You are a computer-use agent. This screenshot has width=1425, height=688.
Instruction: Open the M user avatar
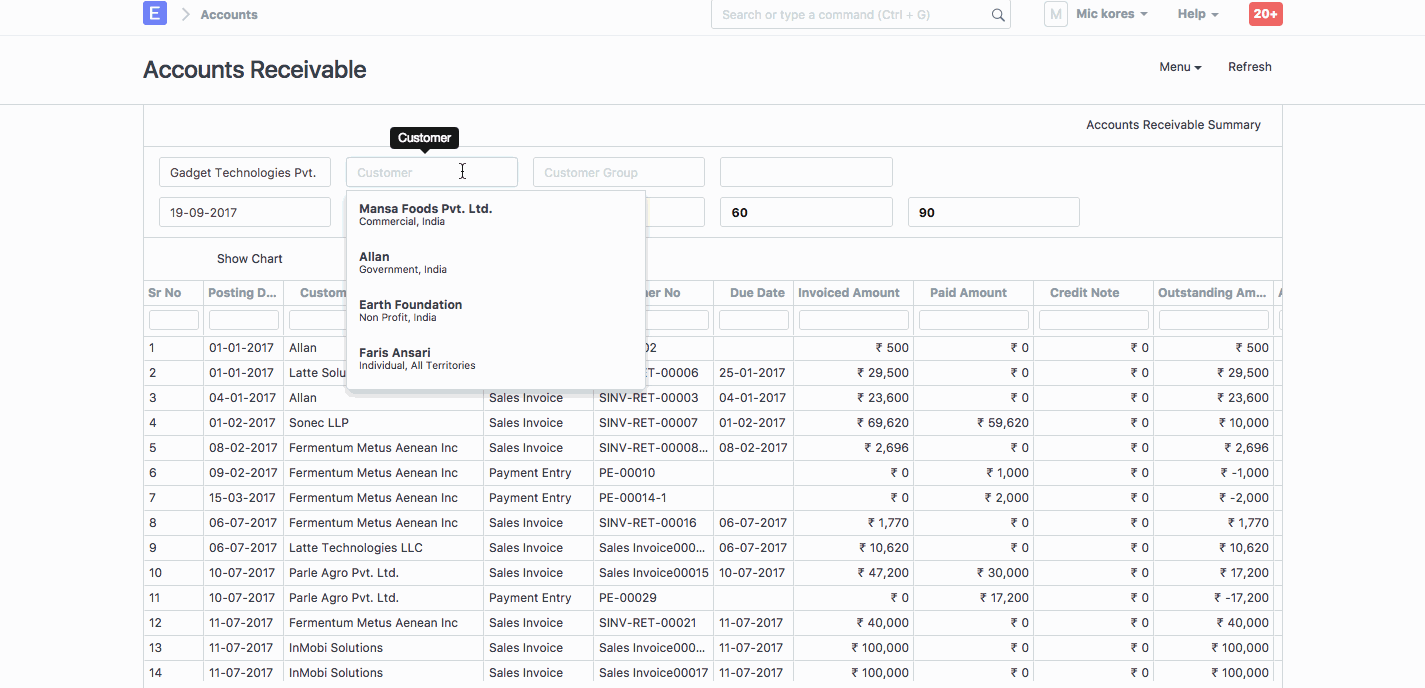(x=1056, y=14)
